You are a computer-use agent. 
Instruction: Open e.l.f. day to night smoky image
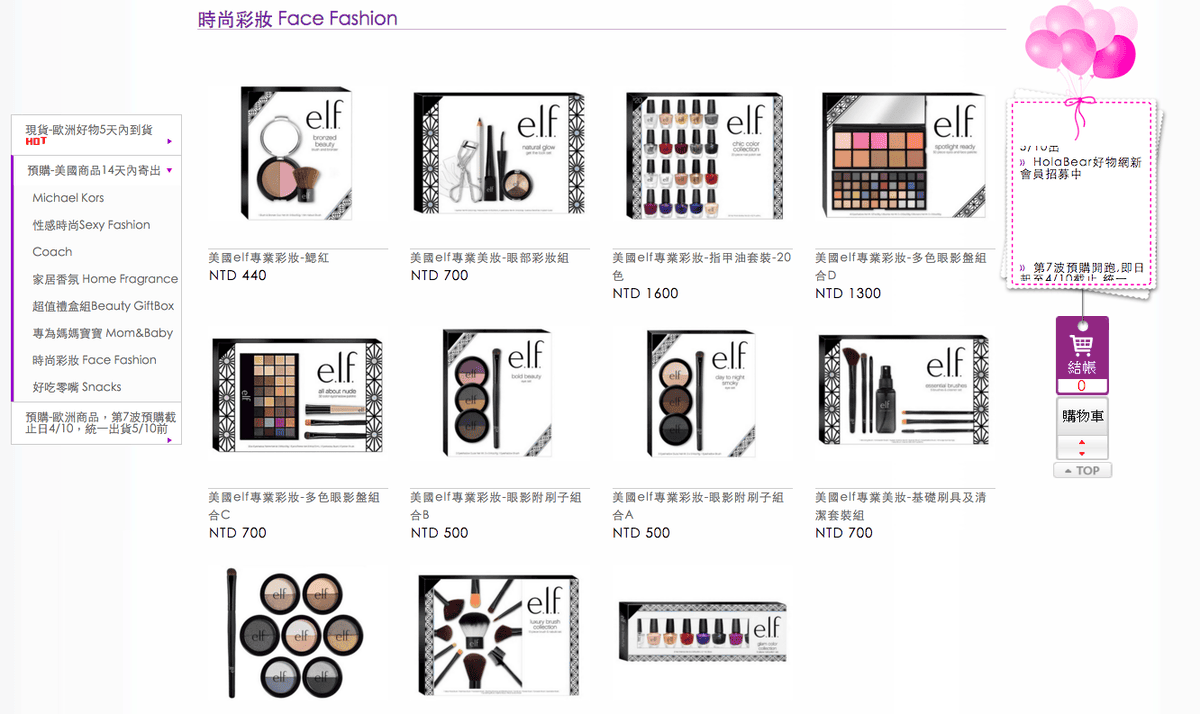pos(701,393)
